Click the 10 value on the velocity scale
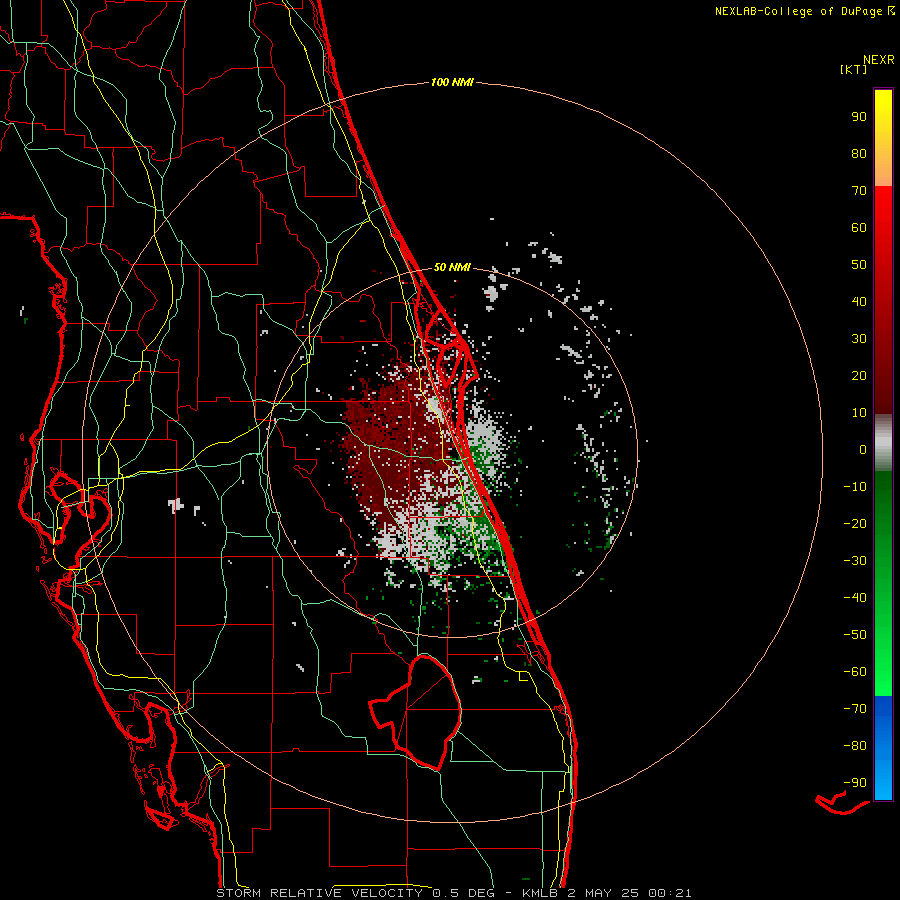The image size is (900, 900). [x=859, y=413]
